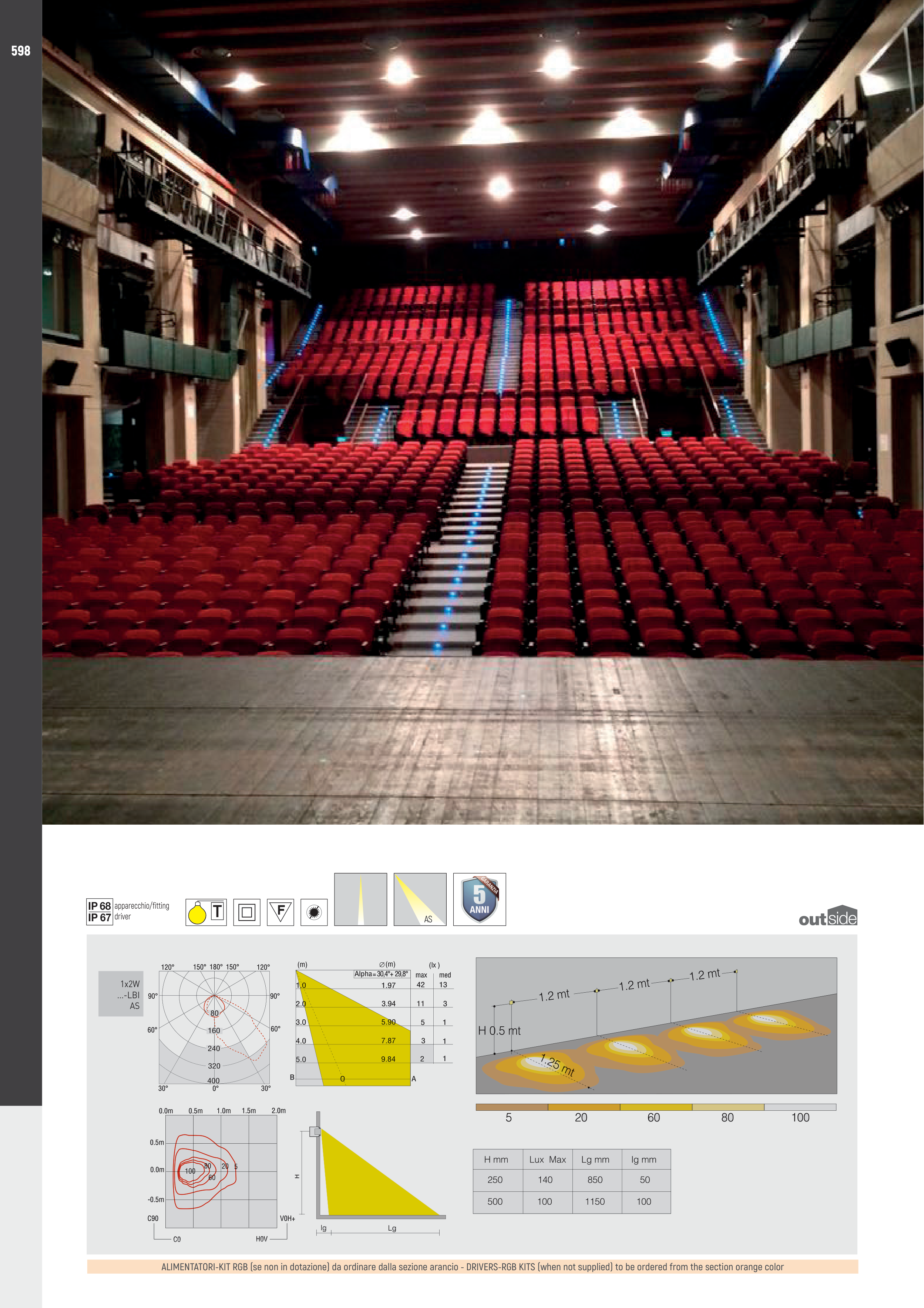Click the yellow lamp T symbol icon

pos(206,912)
